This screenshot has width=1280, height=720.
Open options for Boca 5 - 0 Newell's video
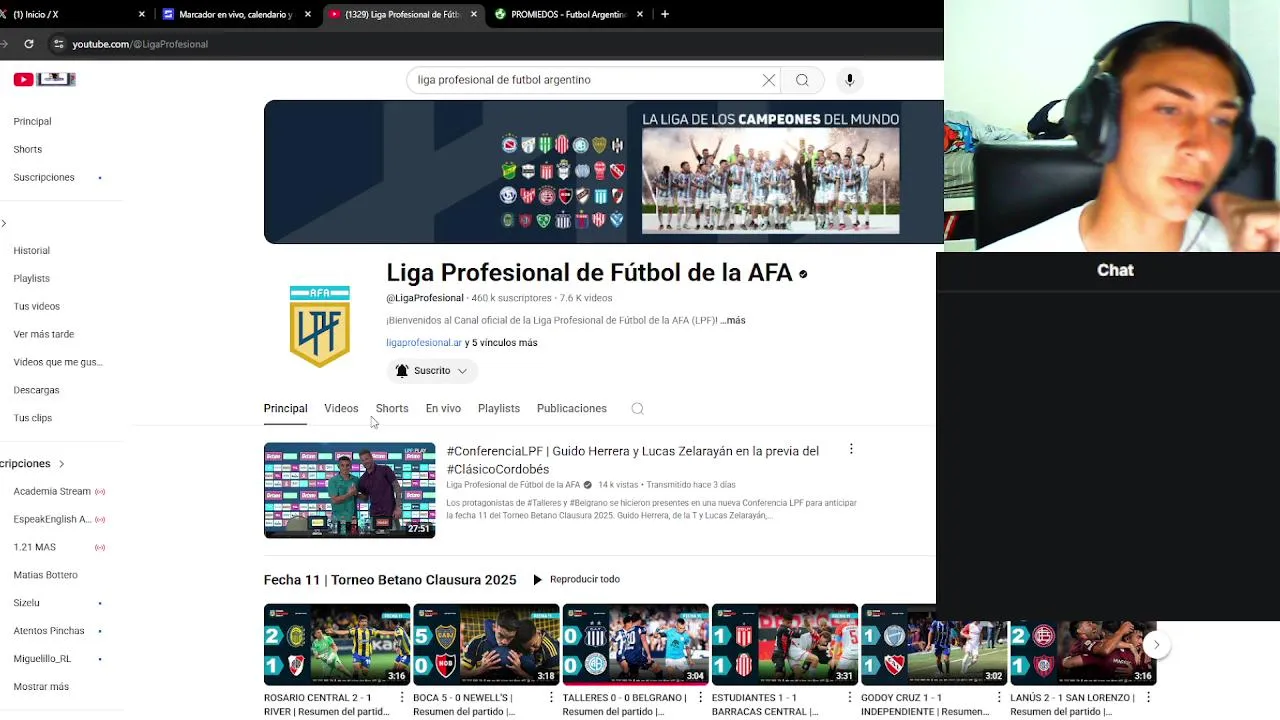pyautogui.click(x=550, y=698)
